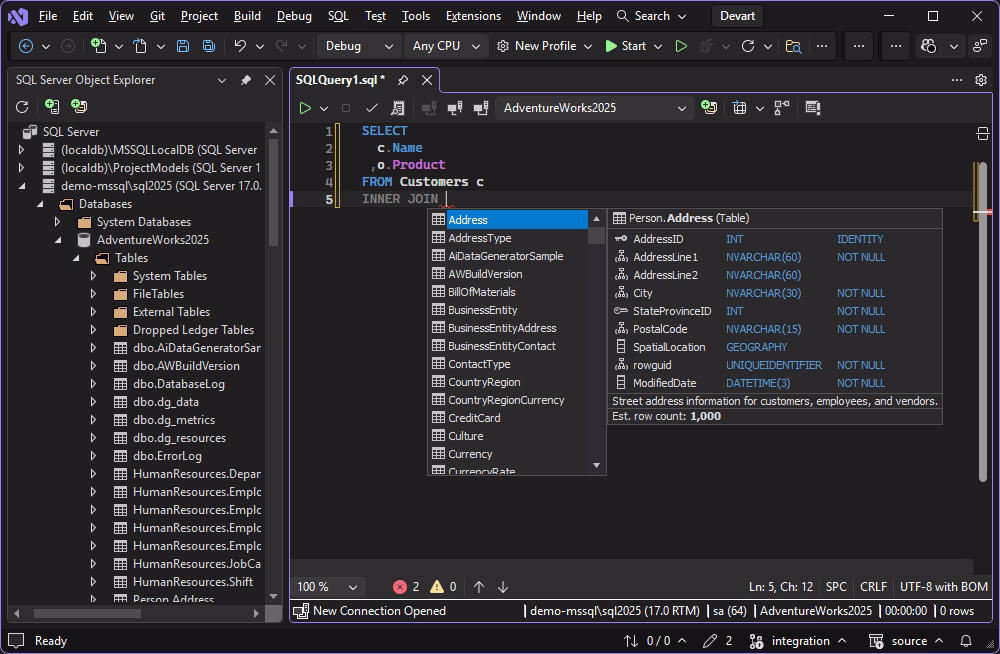Image resolution: width=1000 pixels, height=654 pixels.
Task: Click the New Project icon in the toolbar
Action: (x=98, y=46)
